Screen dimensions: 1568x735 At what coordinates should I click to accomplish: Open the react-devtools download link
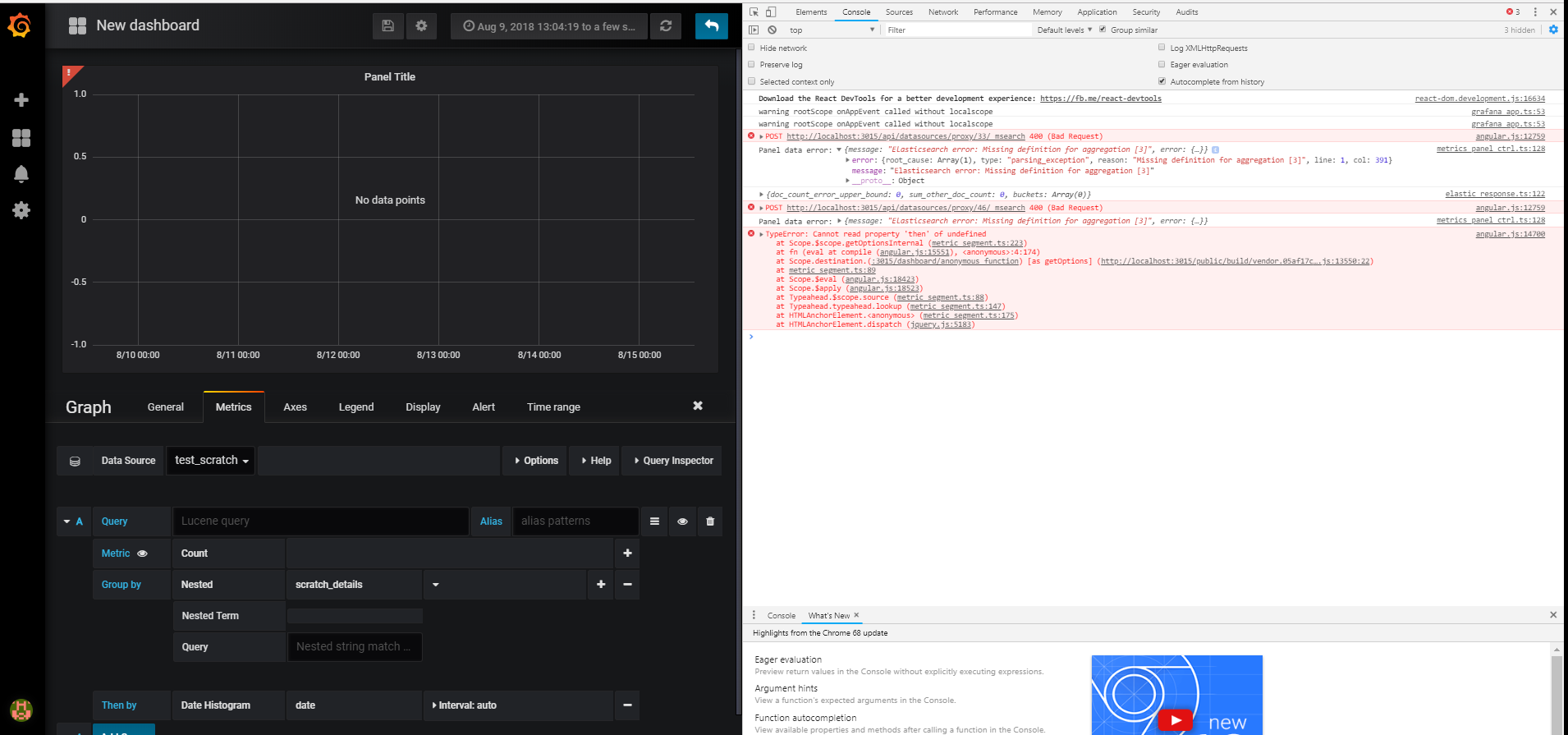point(1101,99)
